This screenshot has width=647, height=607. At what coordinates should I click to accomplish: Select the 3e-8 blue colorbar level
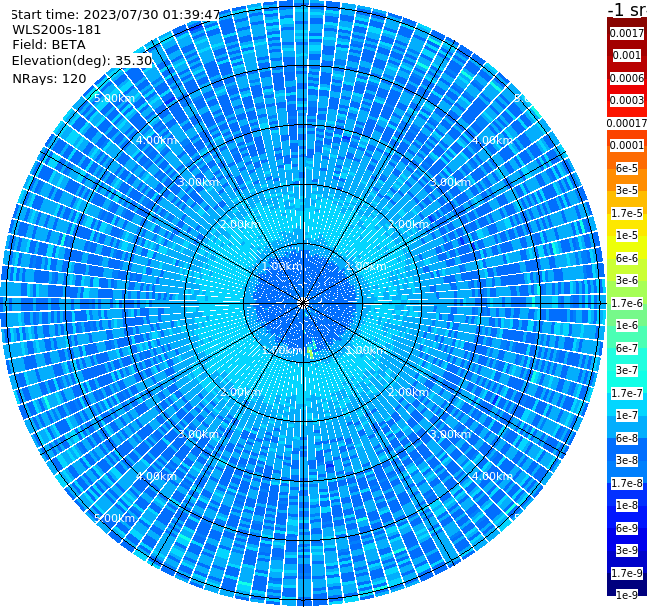click(627, 461)
